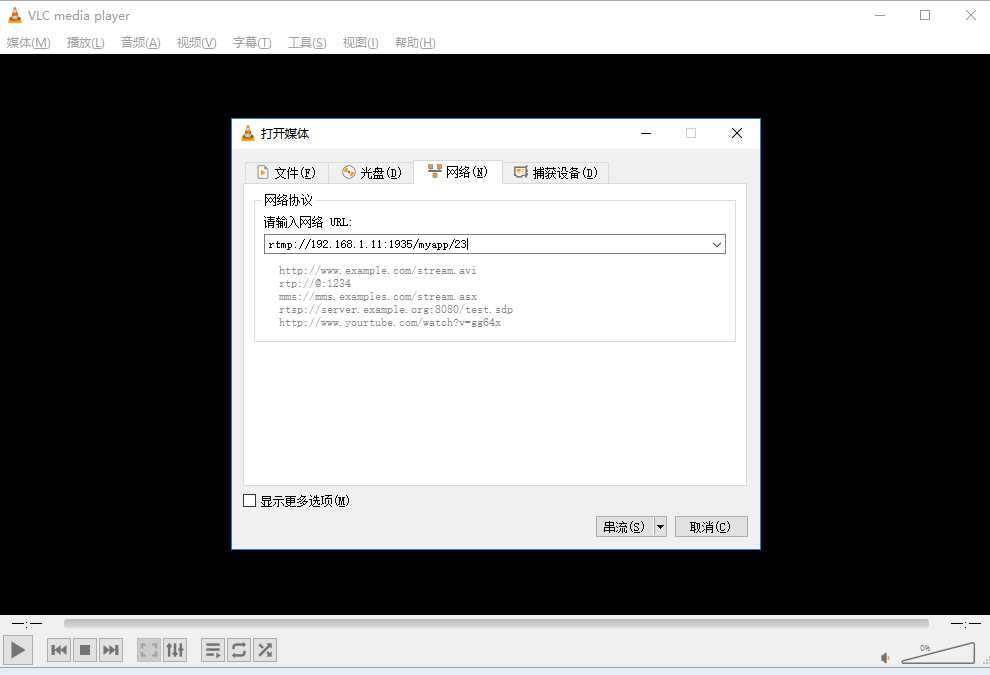Viewport: 990px width, 675px height.
Task: Click the 取消(C) button
Action: (x=711, y=527)
